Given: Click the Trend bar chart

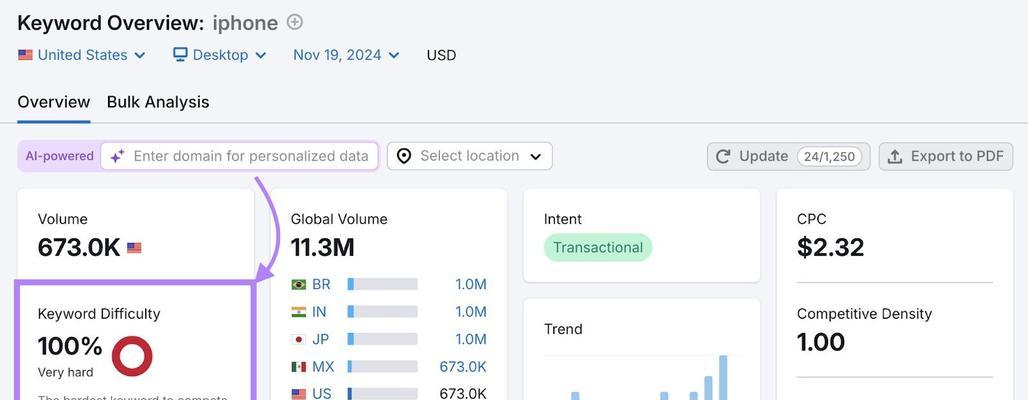Looking at the screenshot, I should point(642,377).
